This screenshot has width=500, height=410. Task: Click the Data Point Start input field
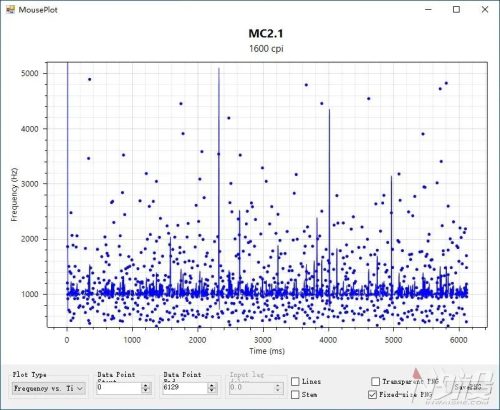point(119,388)
